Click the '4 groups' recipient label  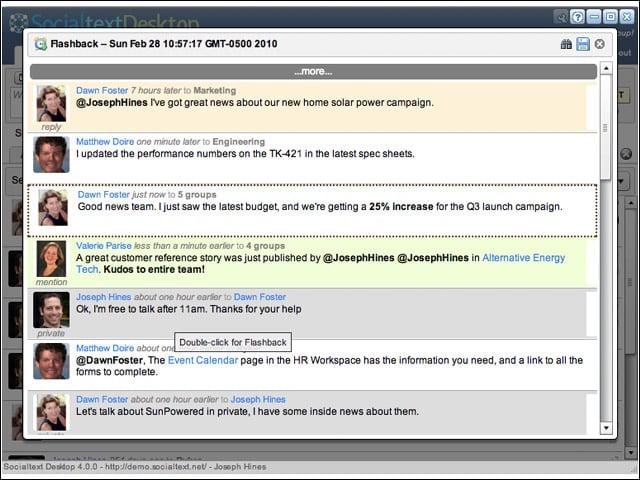pyautogui.click(x=265, y=246)
